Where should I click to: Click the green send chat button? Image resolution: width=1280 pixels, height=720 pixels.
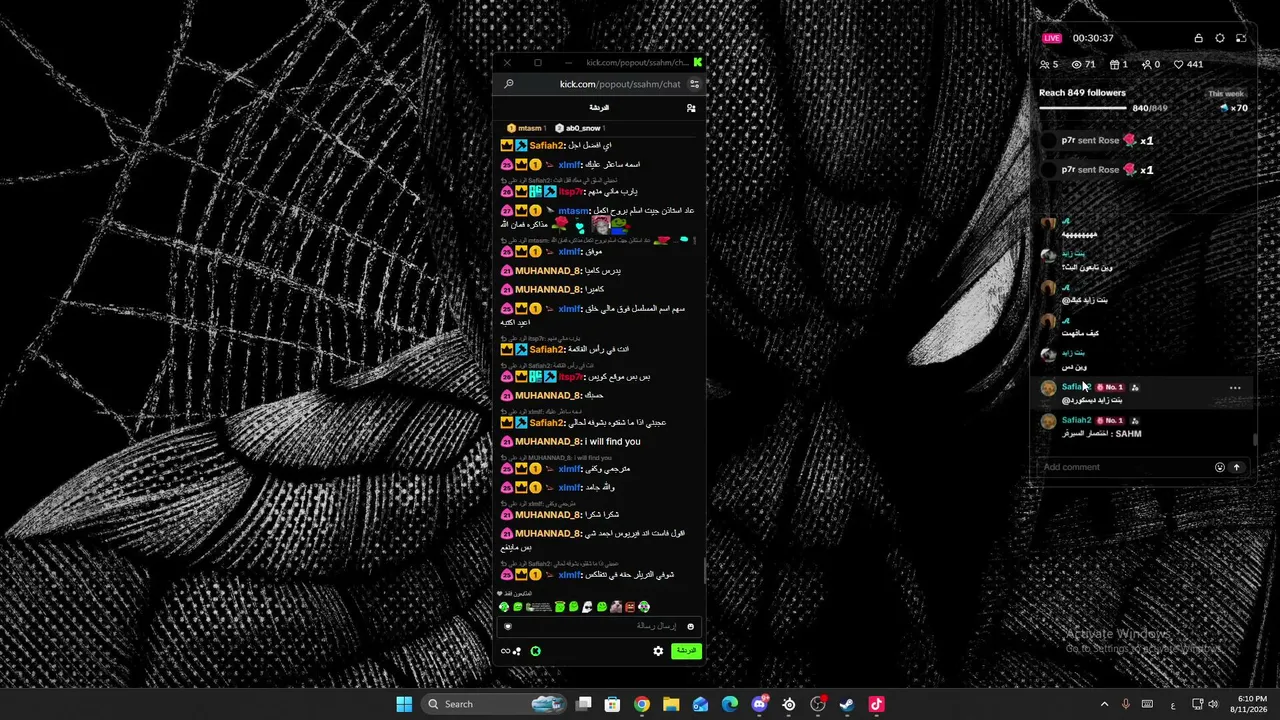click(x=686, y=651)
